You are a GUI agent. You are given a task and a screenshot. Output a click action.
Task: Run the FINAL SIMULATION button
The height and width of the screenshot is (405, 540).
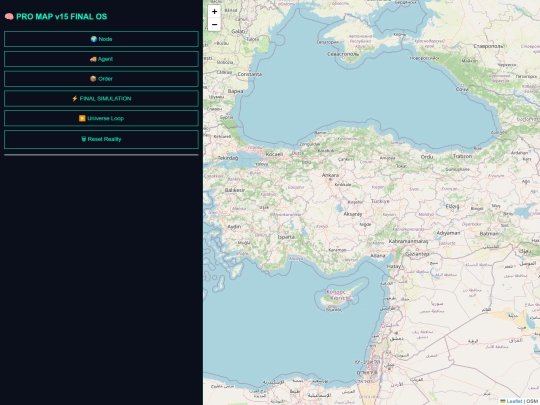101,98
